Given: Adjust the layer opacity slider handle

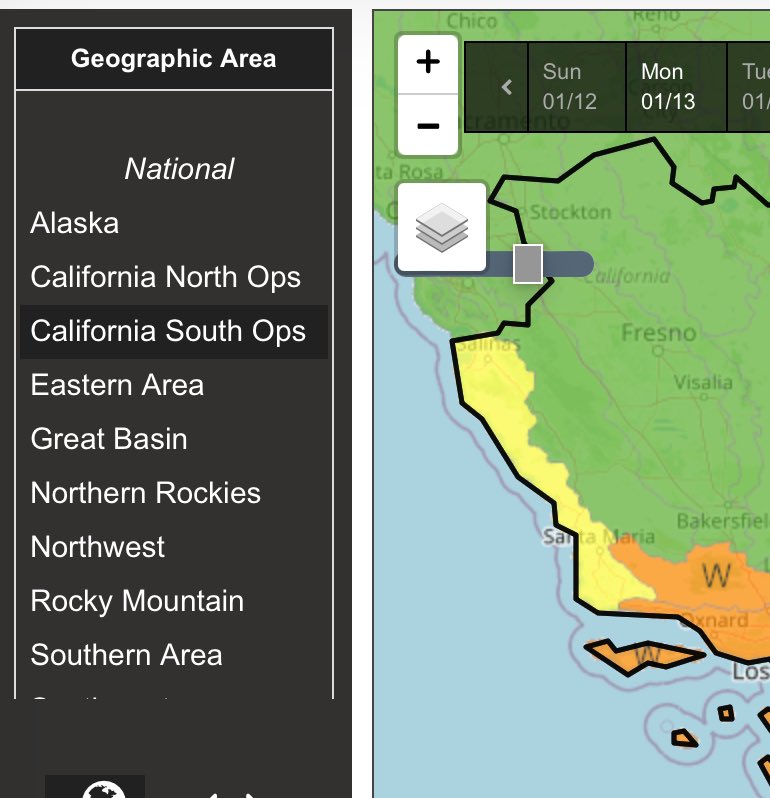Looking at the screenshot, I should click(528, 264).
